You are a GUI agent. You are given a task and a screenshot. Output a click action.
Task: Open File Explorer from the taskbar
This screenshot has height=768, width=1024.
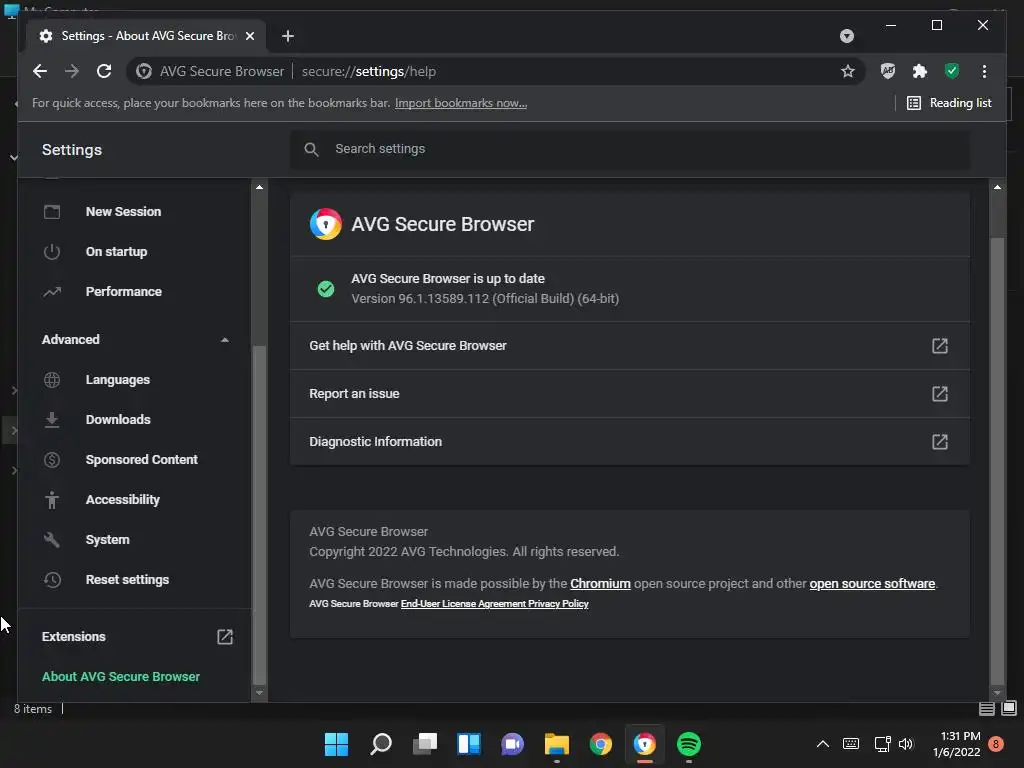557,744
